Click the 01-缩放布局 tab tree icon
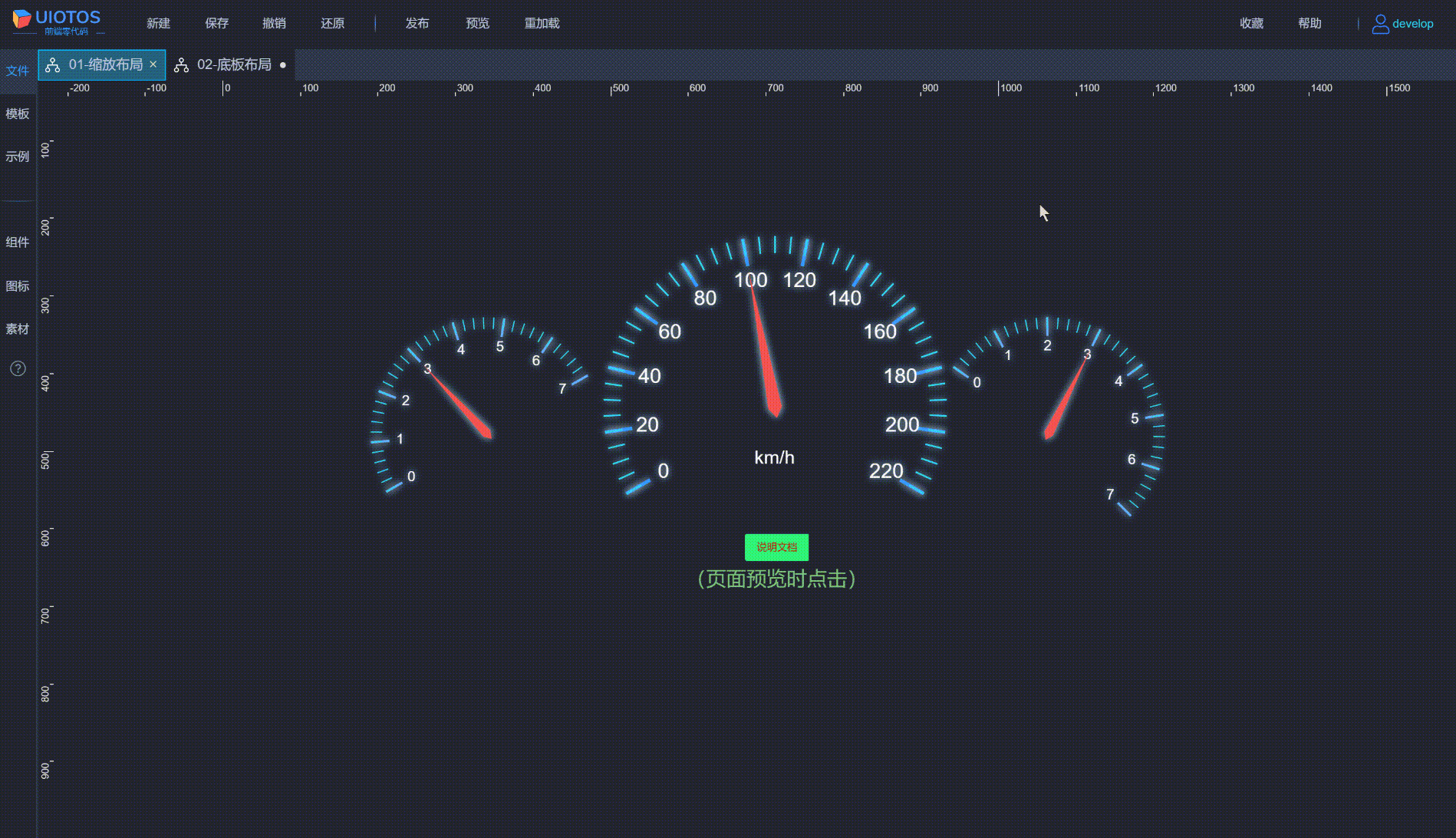Image resolution: width=1456 pixels, height=838 pixels. click(x=53, y=65)
